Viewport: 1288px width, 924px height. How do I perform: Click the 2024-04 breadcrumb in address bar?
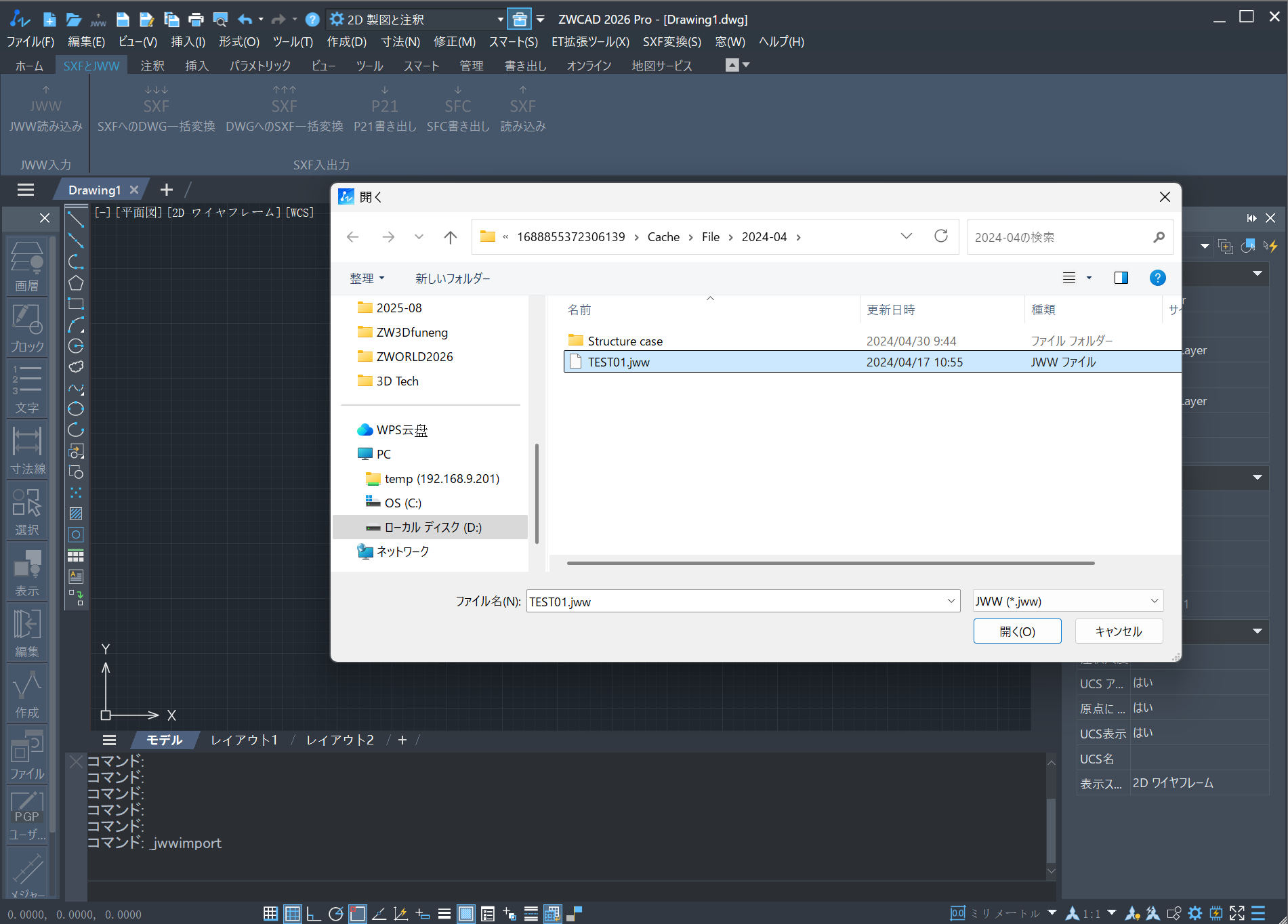(x=764, y=237)
